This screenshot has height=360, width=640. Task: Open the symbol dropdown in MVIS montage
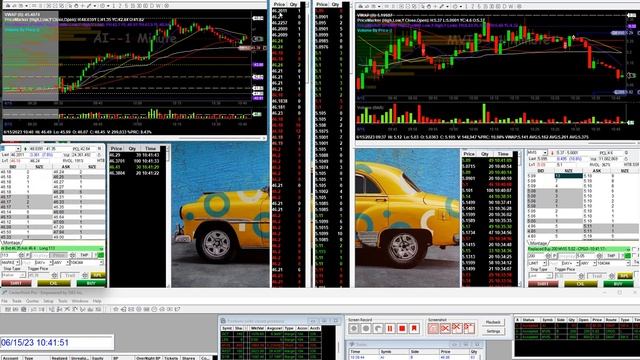(x=545, y=153)
